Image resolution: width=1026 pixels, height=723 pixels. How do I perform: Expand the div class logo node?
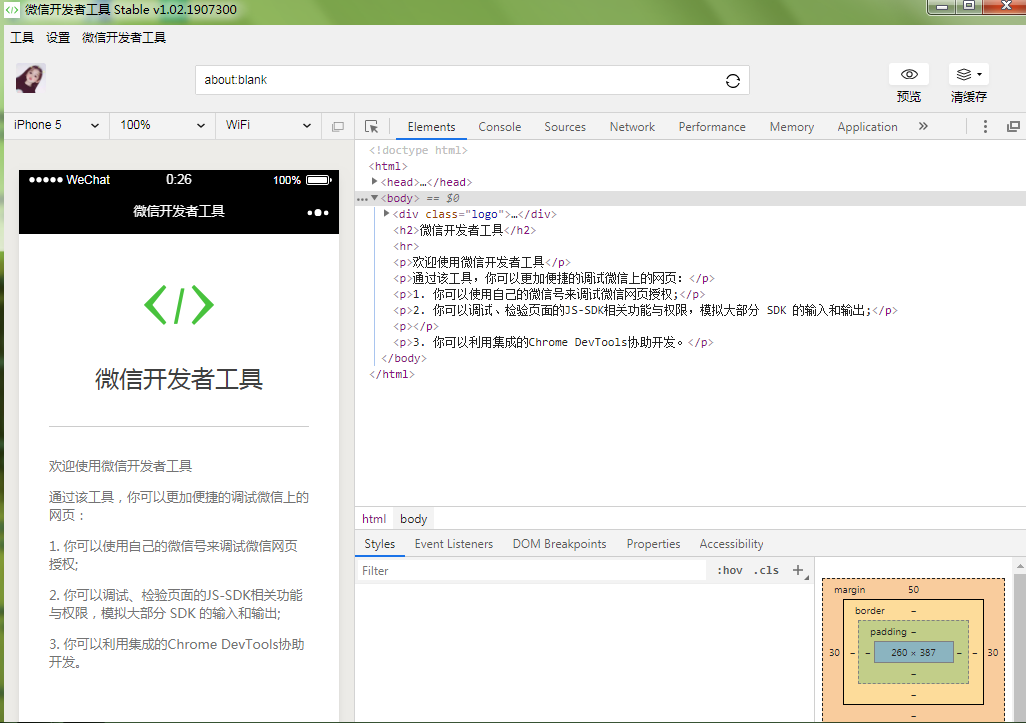(386, 213)
